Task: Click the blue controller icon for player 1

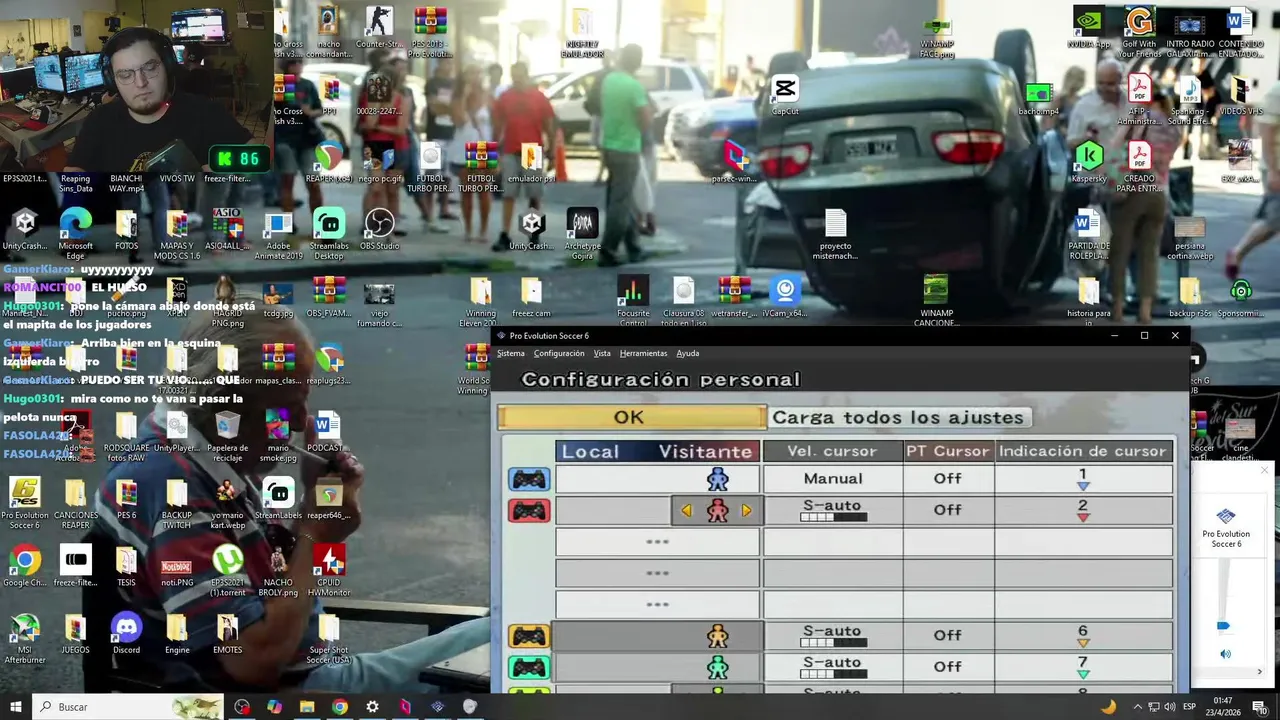Action: click(529, 479)
